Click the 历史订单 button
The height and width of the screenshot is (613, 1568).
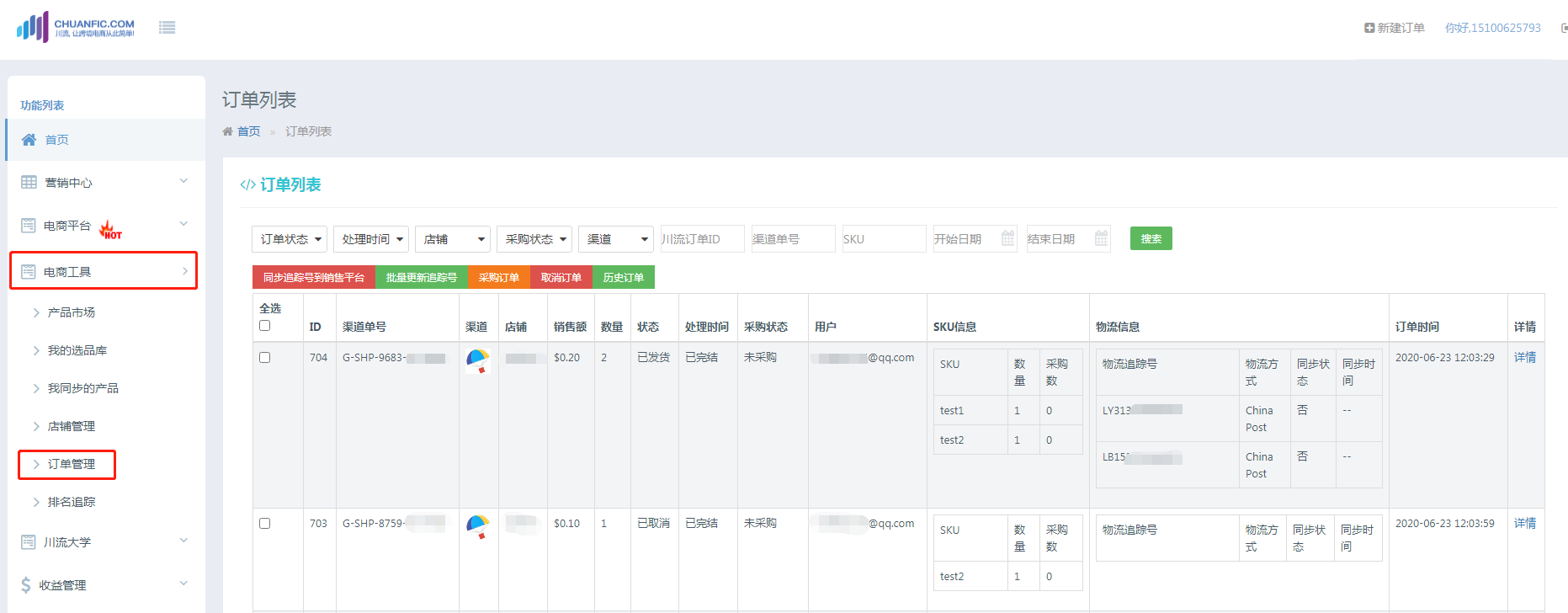point(624,277)
